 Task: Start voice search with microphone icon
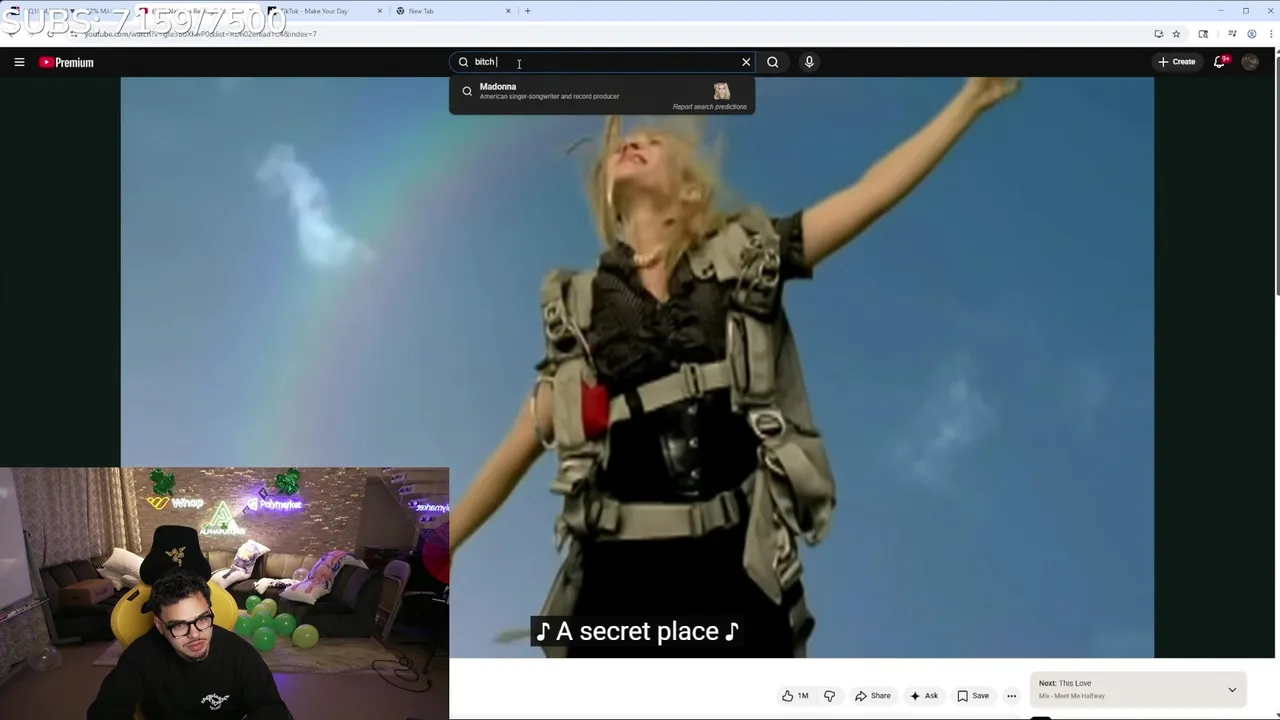click(809, 62)
